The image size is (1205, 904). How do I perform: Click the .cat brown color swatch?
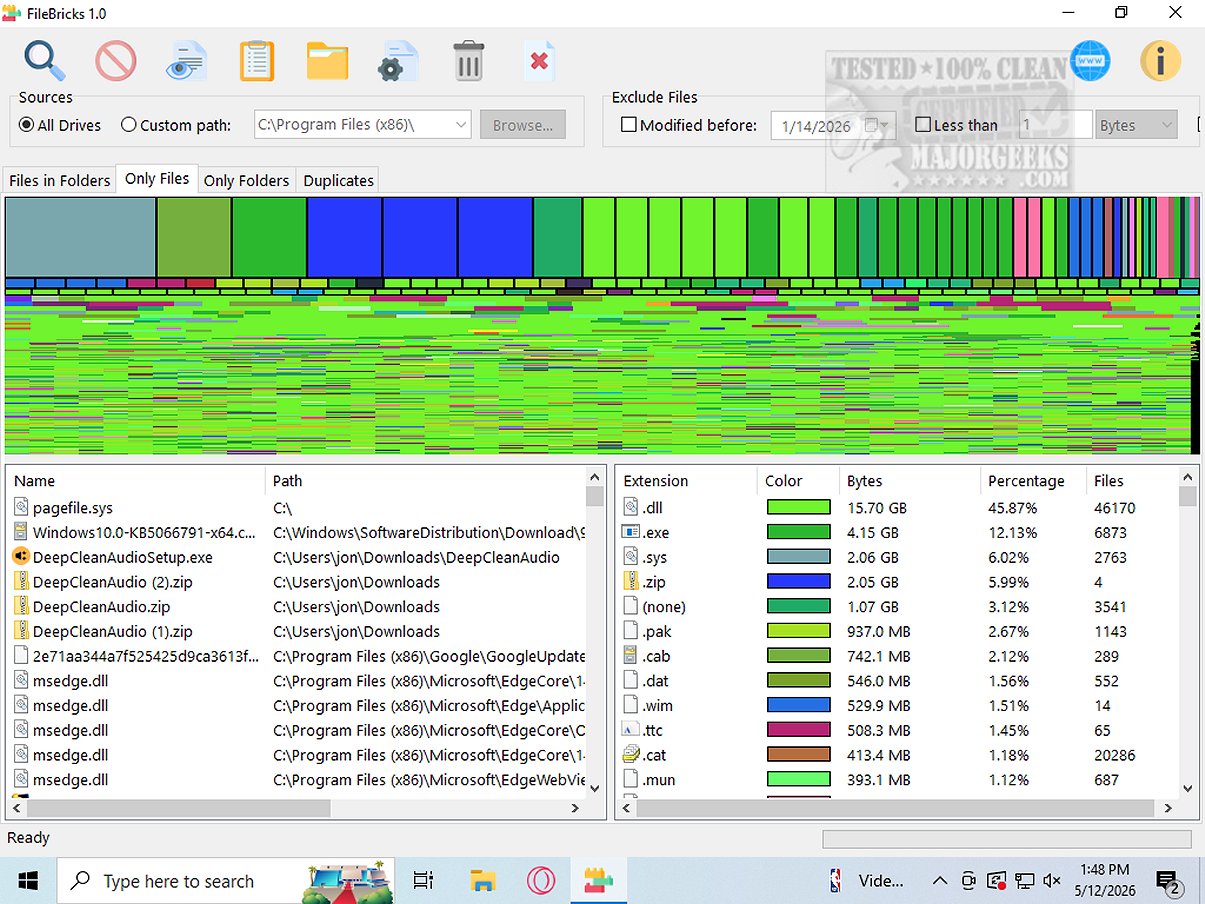point(798,755)
